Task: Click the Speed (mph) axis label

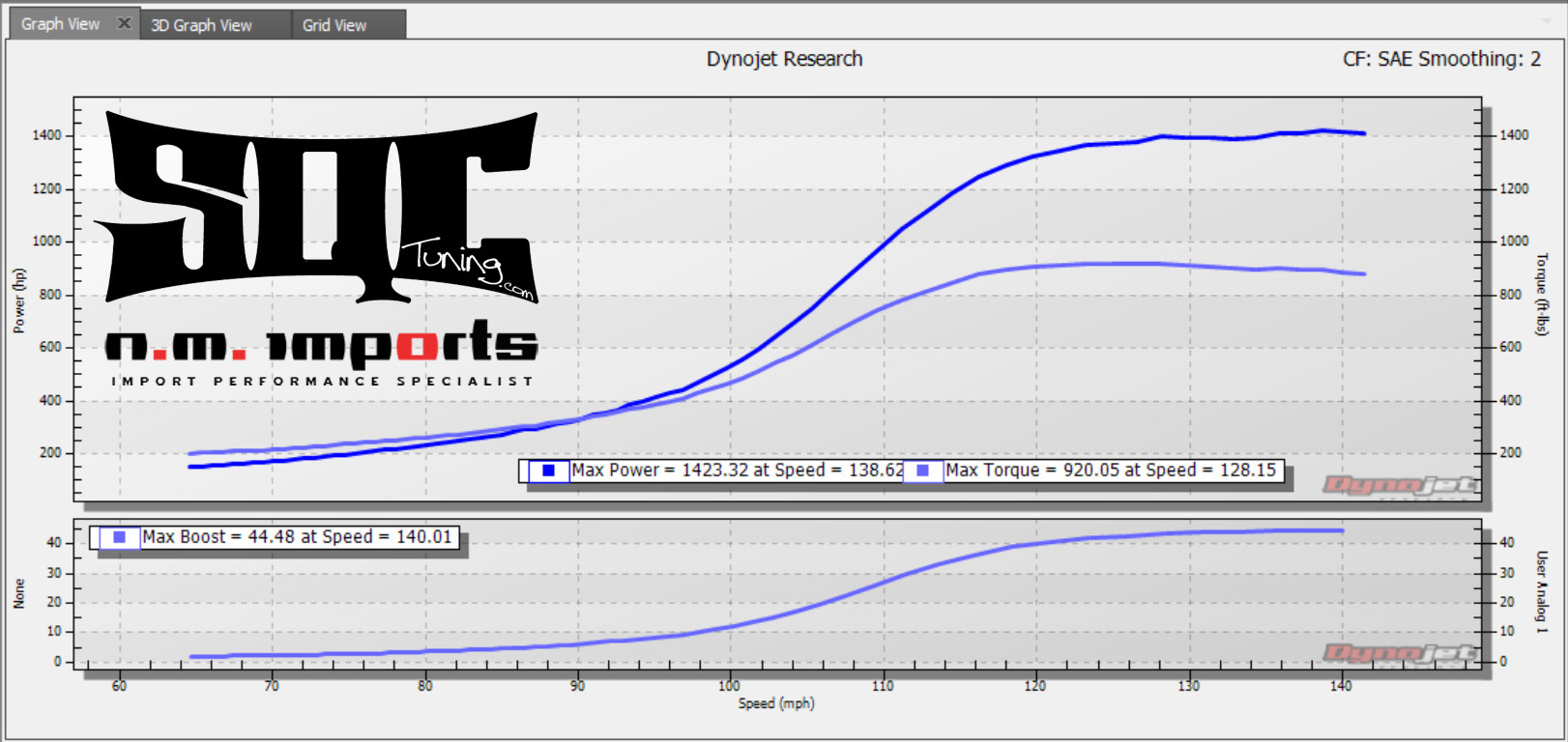Action: point(776,703)
